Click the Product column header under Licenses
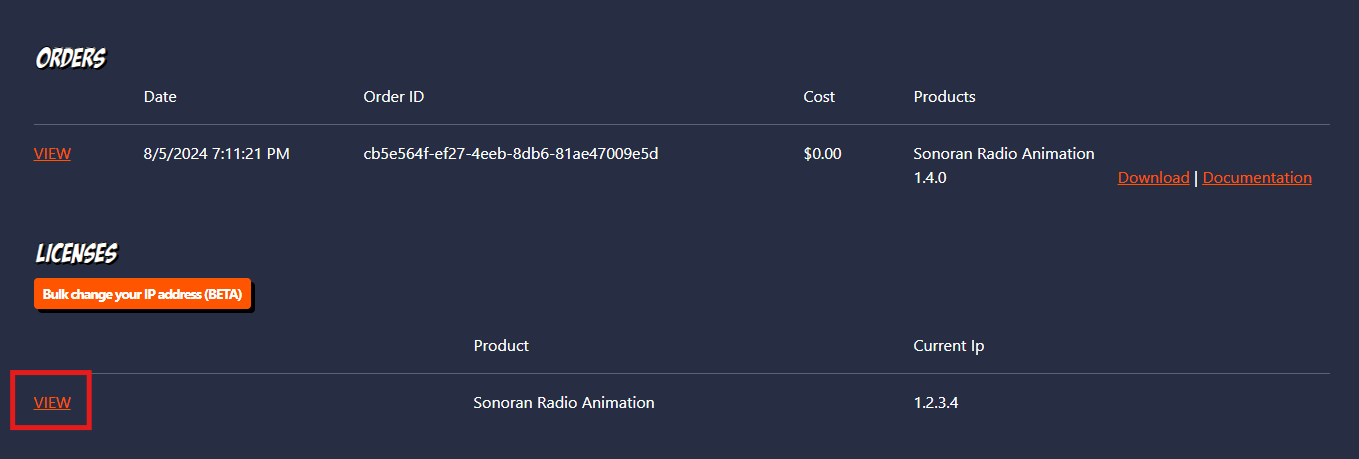The image size is (1359, 459). (x=501, y=346)
